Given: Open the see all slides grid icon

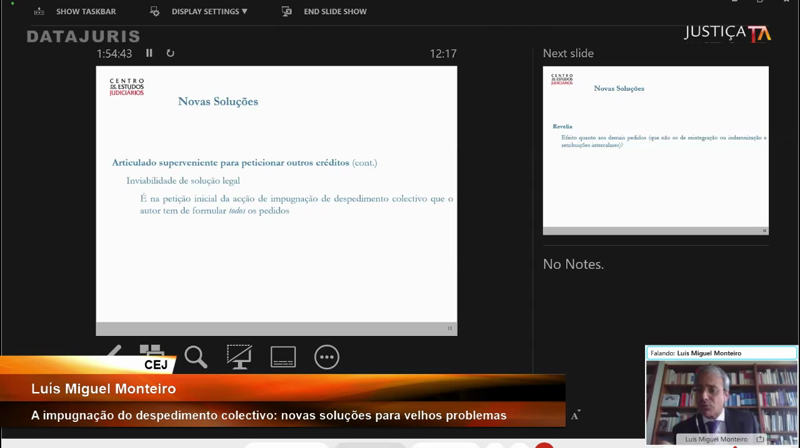Looking at the screenshot, I should (x=152, y=351).
